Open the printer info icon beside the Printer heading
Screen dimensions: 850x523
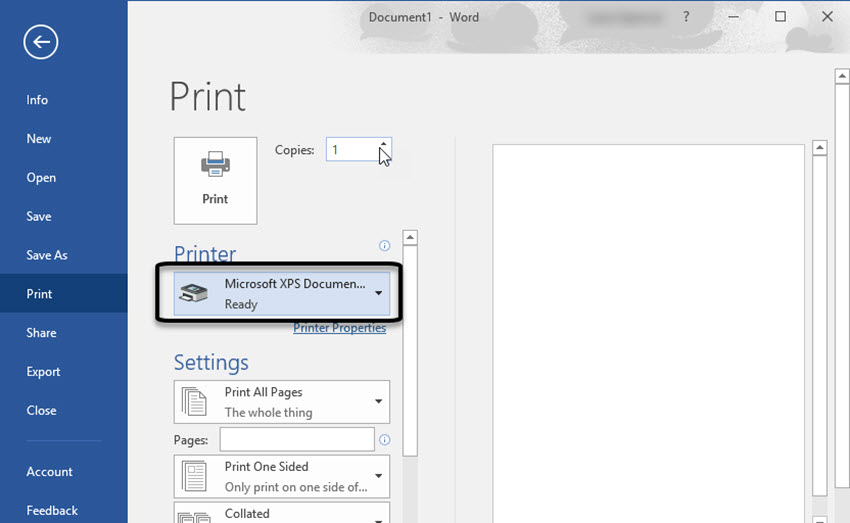point(384,246)
